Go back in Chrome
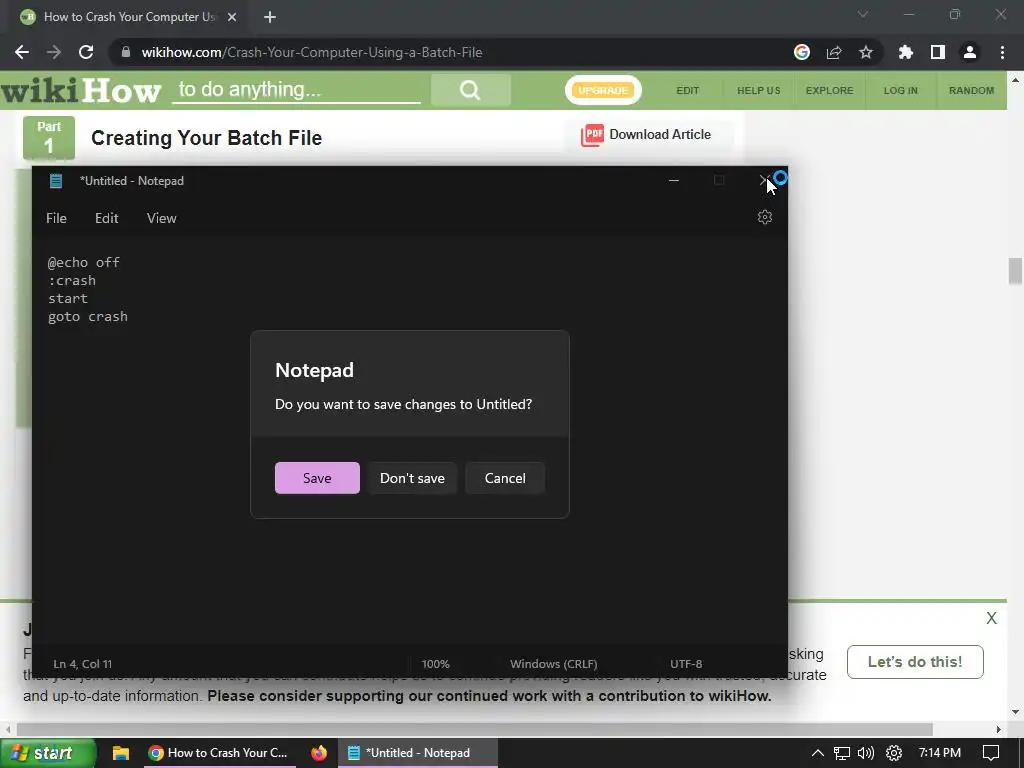 [x=22, y=52]
